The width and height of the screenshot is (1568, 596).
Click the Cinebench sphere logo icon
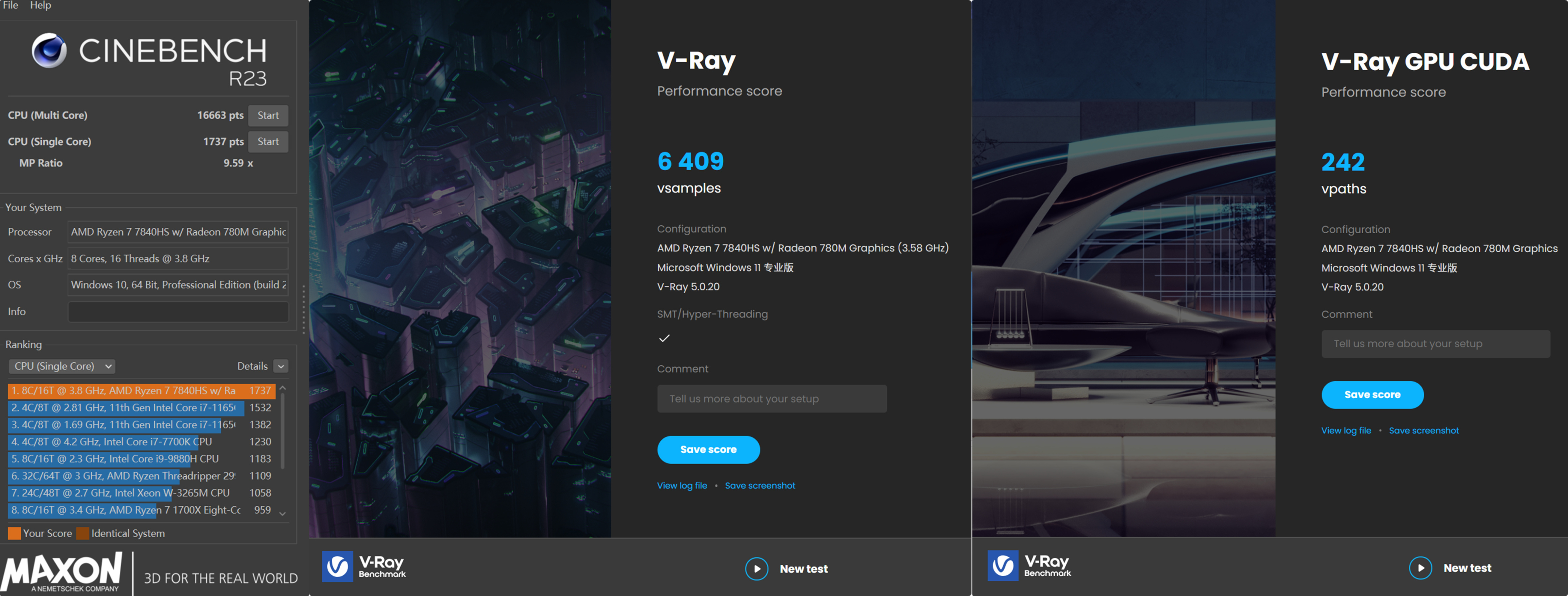coord(49,50)
